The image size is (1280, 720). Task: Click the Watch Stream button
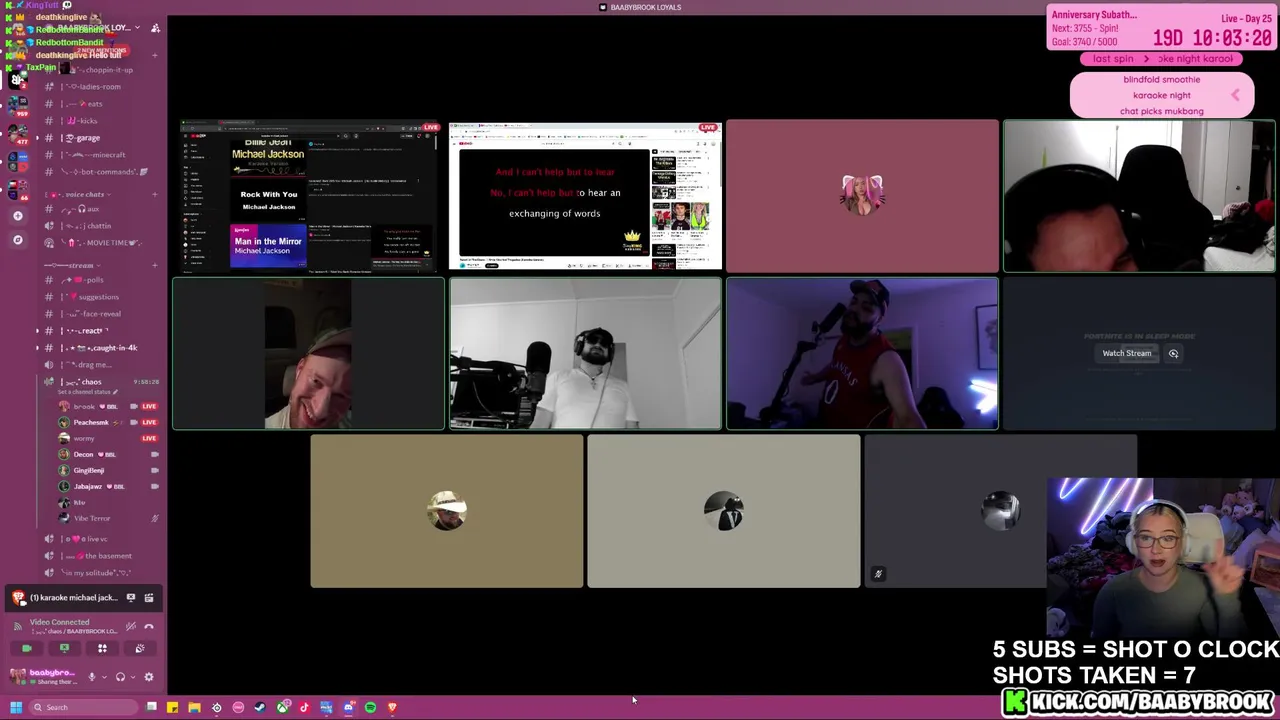pos(1127,353)
